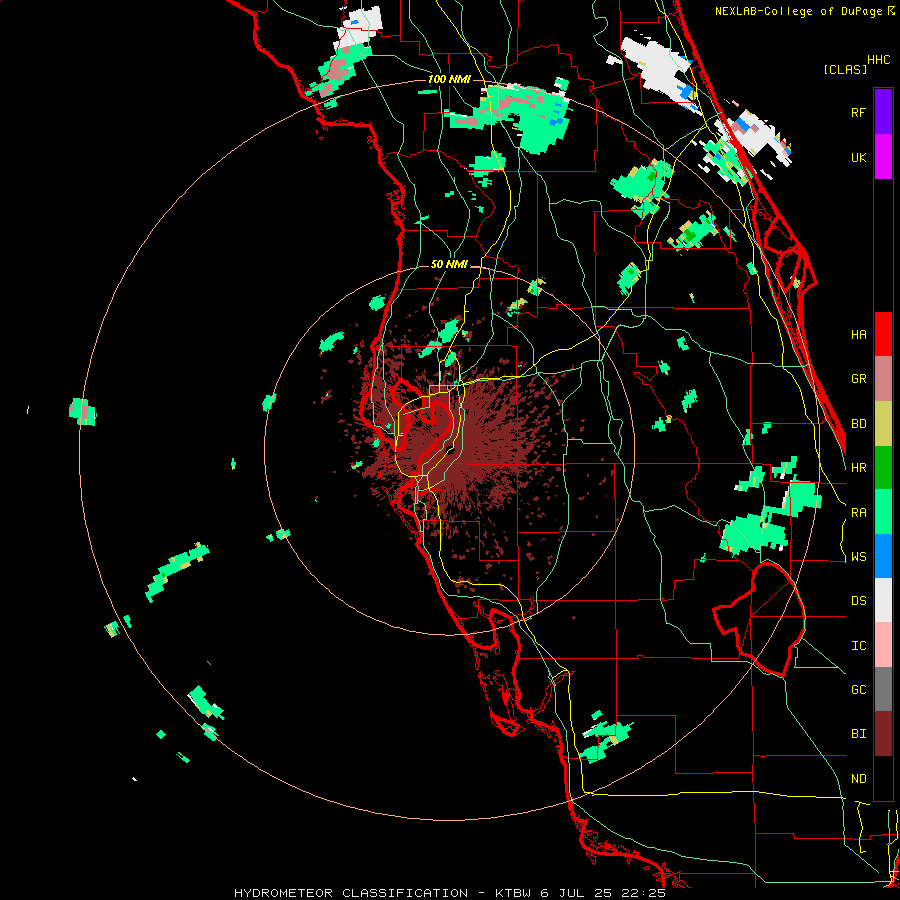Click the HR legend label
This screenshot has height=900, width=900.
point(858,468)
